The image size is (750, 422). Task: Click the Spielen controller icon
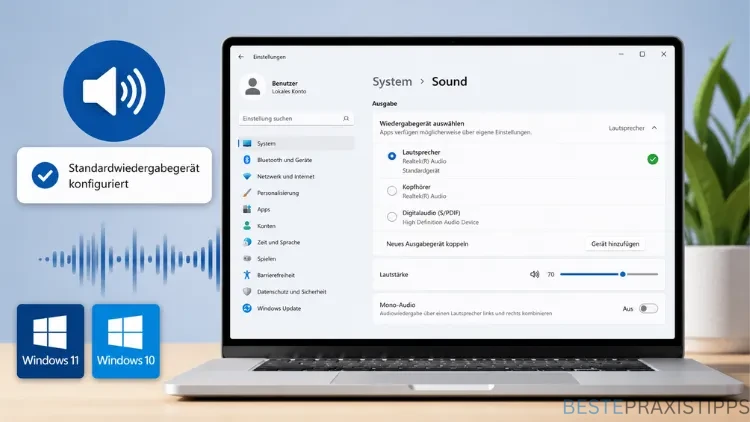click(x=247, y=258)
